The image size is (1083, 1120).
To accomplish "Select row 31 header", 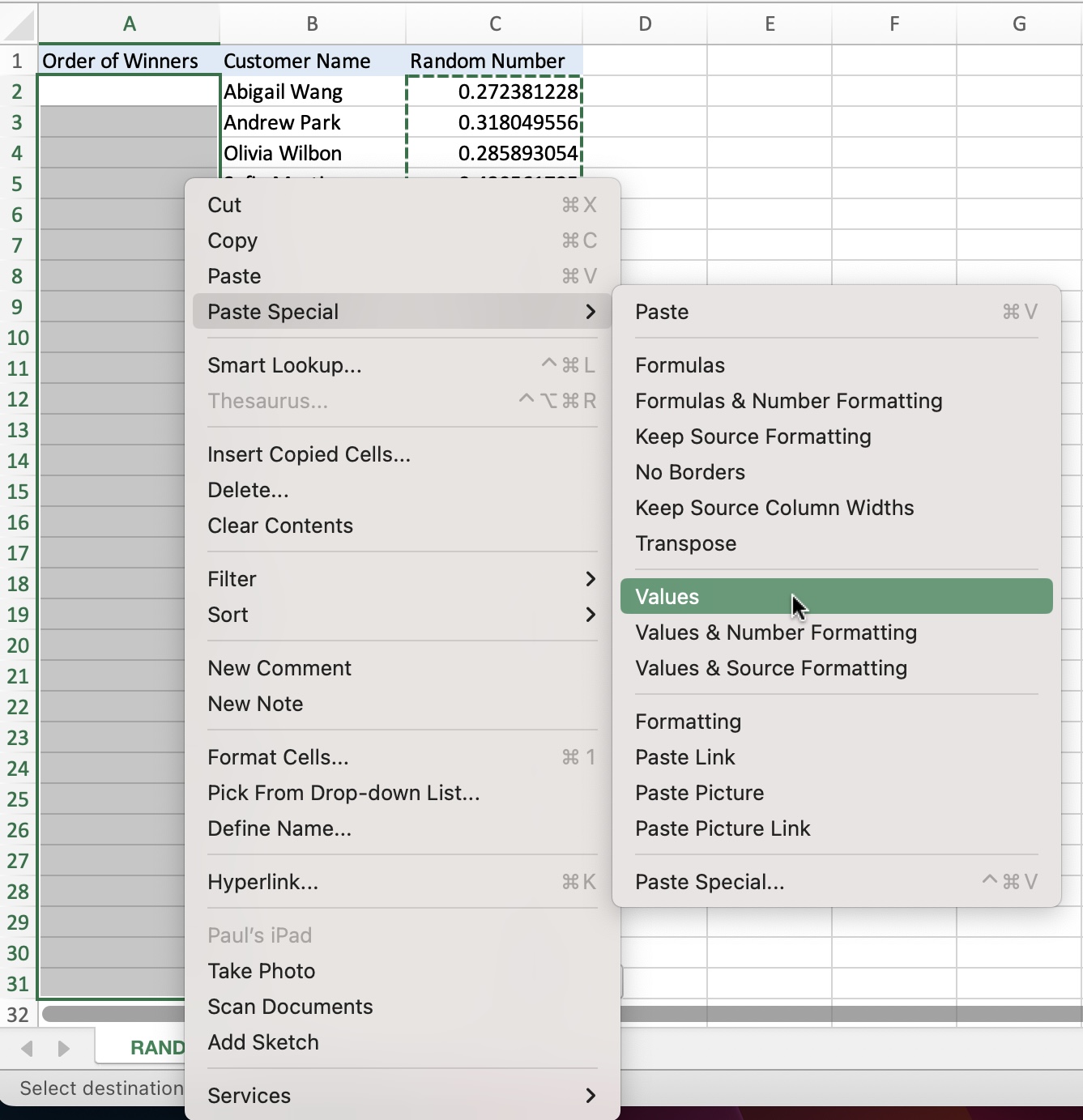I will 18,984.
